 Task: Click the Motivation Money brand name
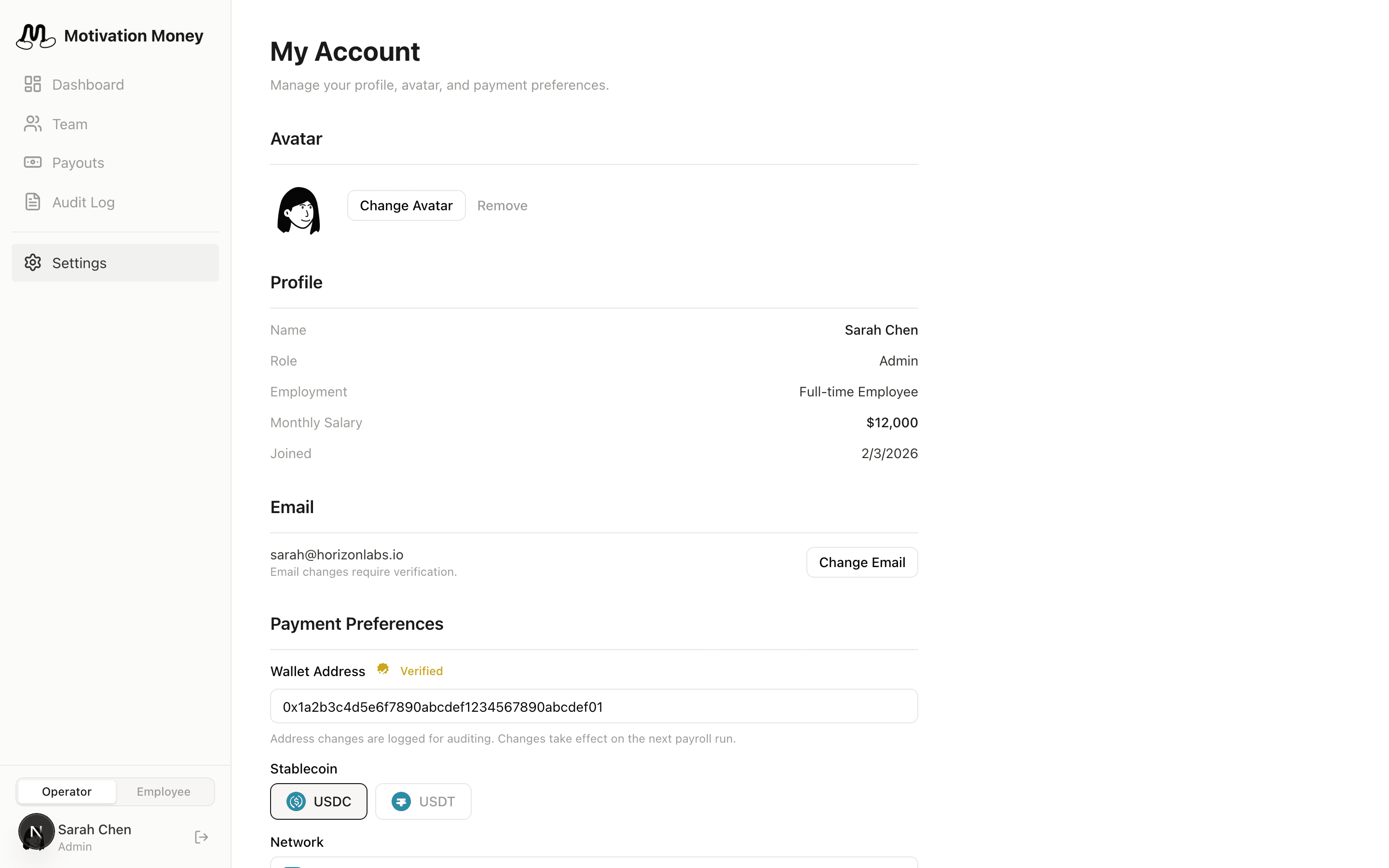pyautogui.click(x=134, y=36)
